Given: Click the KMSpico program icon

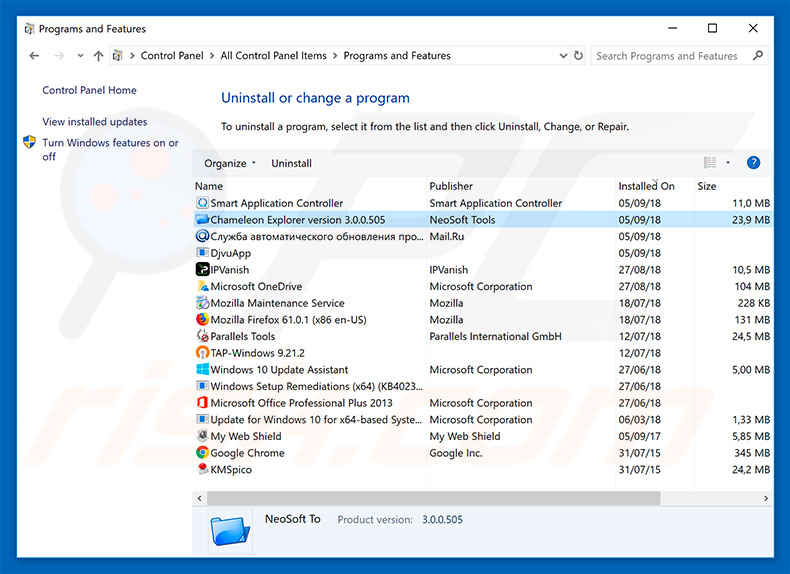Looking at the screenshot, I should tap(202, 470).
